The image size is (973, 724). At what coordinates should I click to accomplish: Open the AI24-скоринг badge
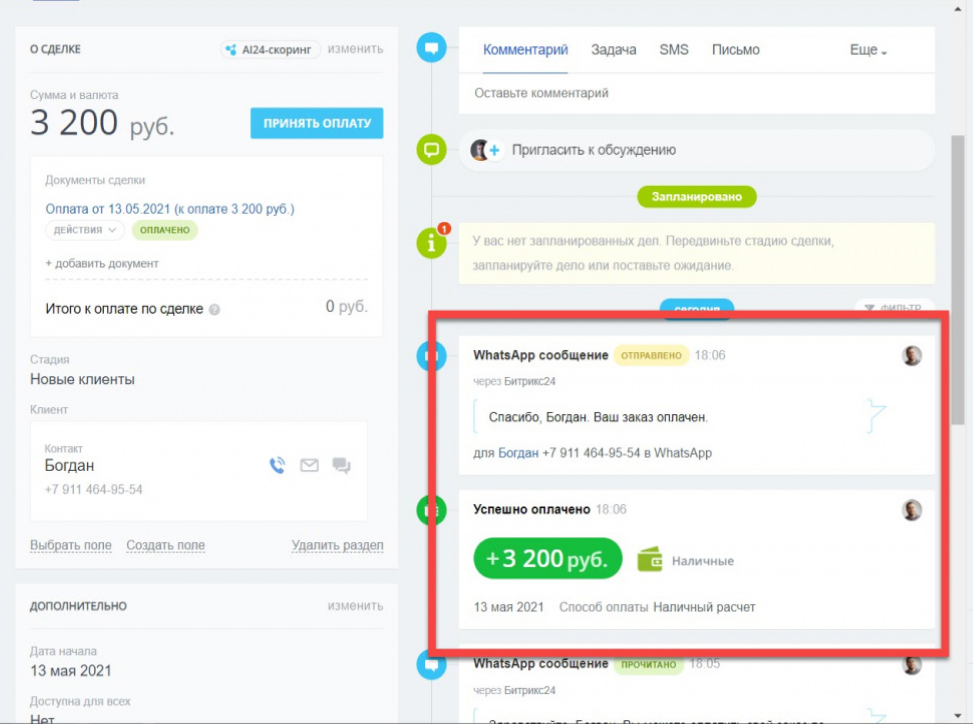pyautogui.click(x=270, y=49)
